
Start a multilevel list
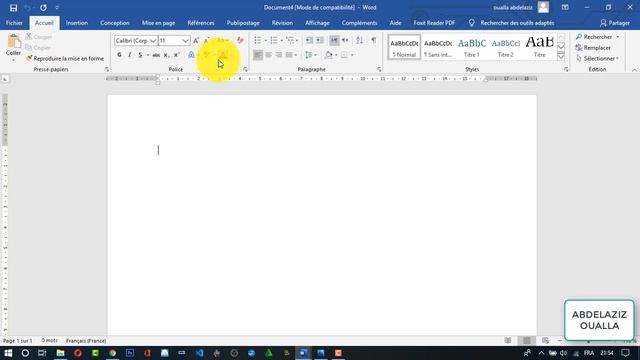pyautogui.click(x=290, y=40)
